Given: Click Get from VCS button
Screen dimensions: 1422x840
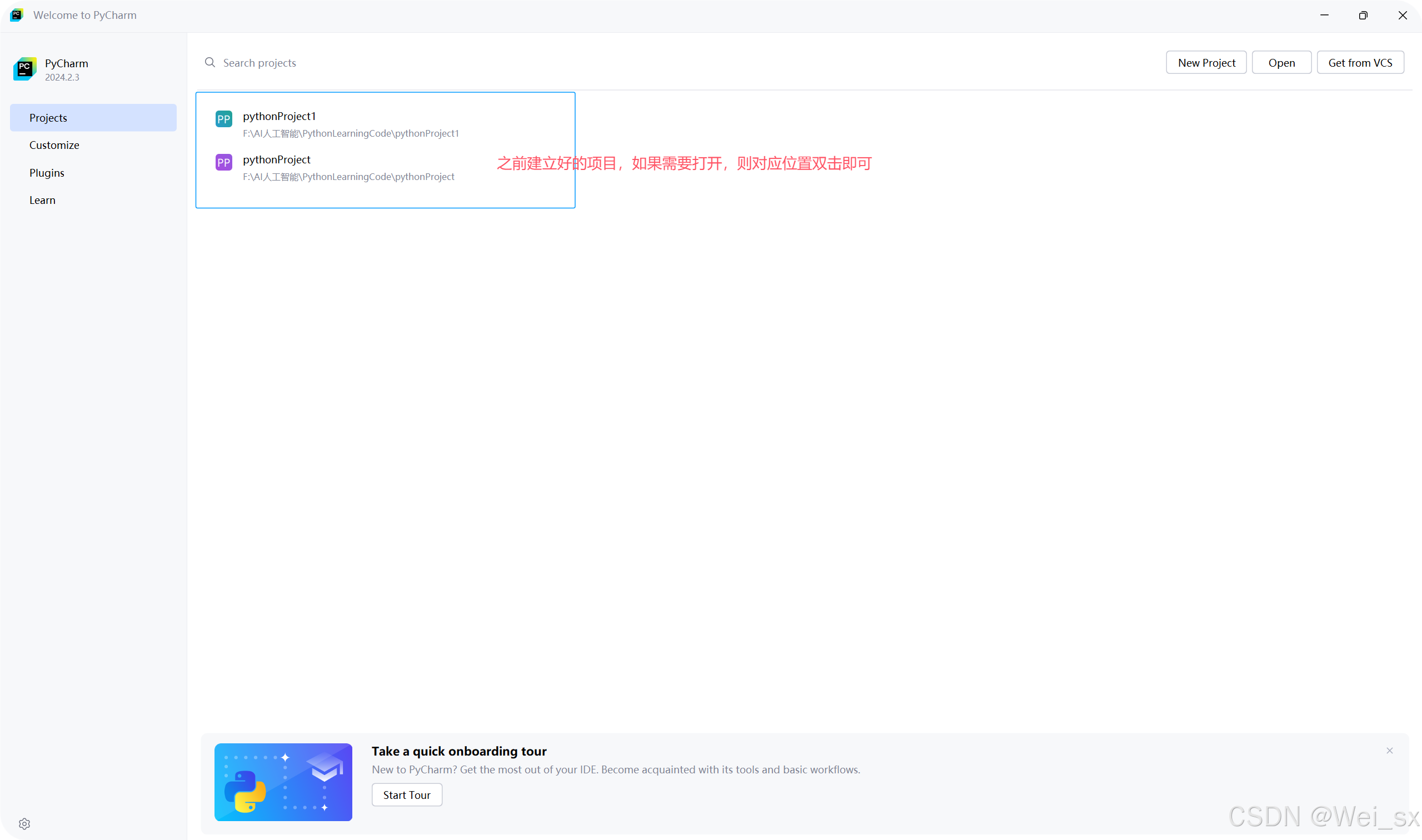Looking at the screenshot, I should click(1360, 63).
